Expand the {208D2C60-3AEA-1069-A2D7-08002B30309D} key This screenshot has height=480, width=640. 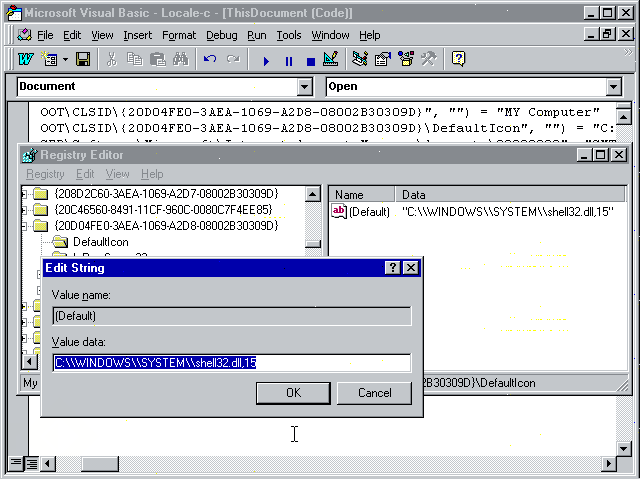point(24,194)
